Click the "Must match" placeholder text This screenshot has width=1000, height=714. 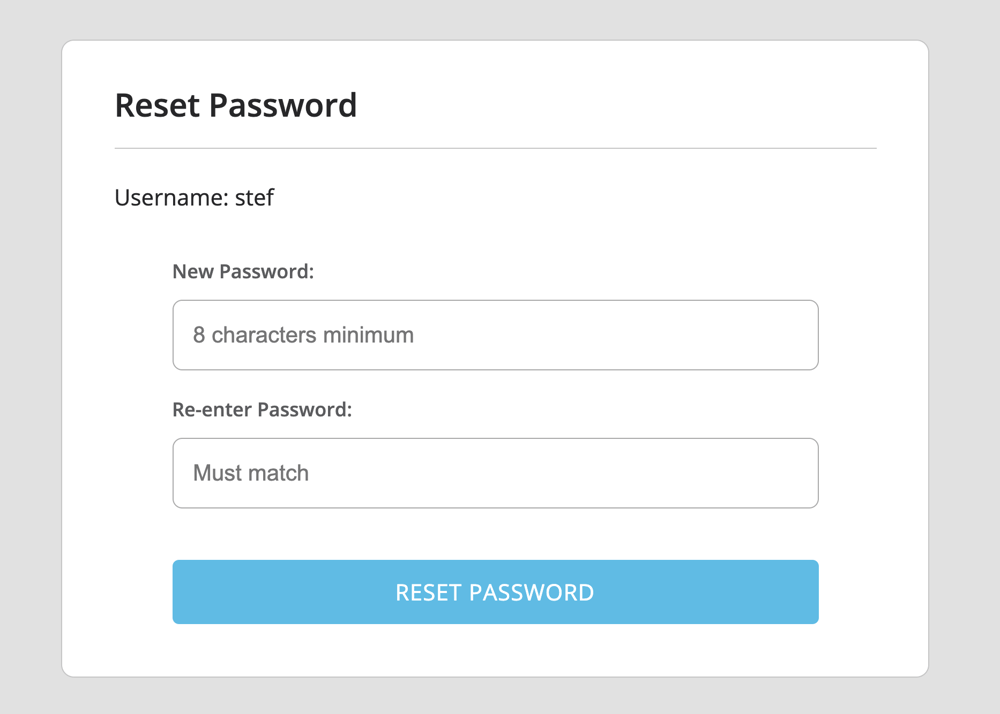[x=251, y=473]
